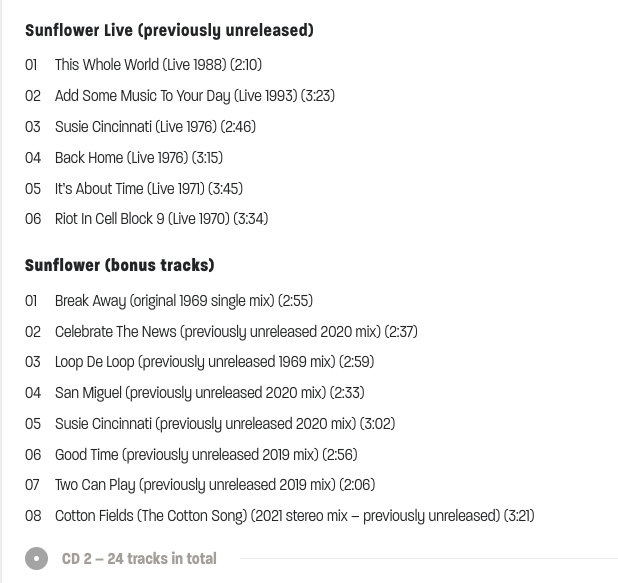618x583 pixels.
Task: Select Break Away original 1969 single mix
Action: click(184, 301)
